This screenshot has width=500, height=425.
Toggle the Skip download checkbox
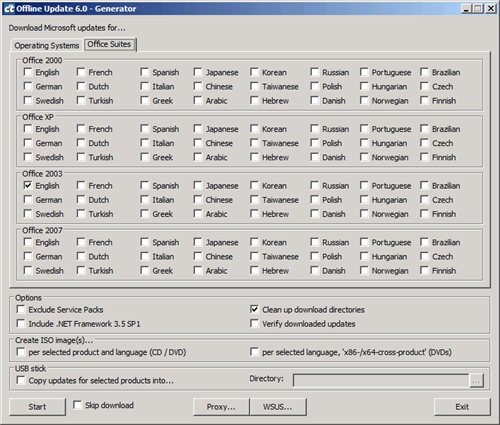tap(77, 405)
